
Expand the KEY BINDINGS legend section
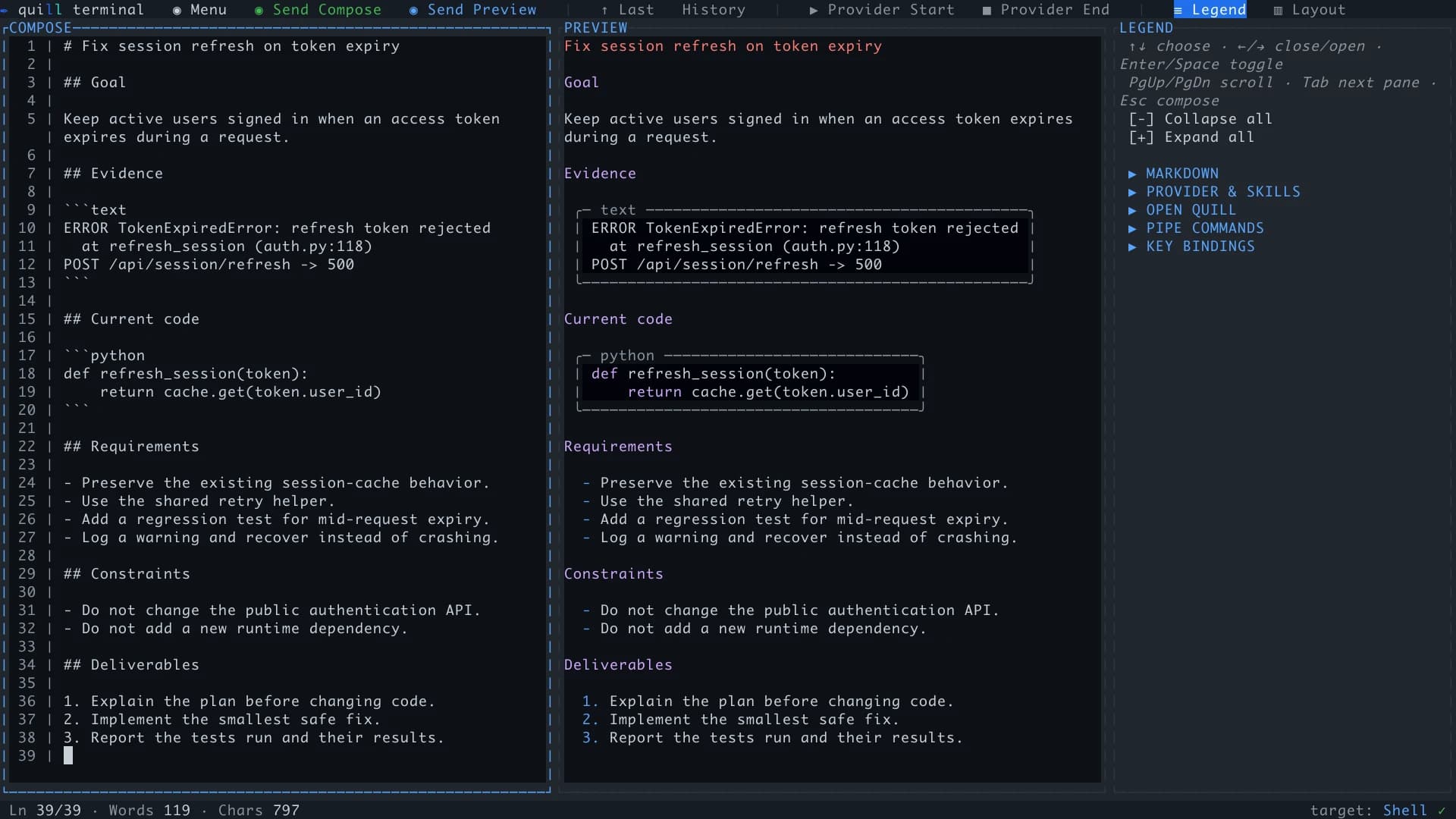click(1191, 246)
